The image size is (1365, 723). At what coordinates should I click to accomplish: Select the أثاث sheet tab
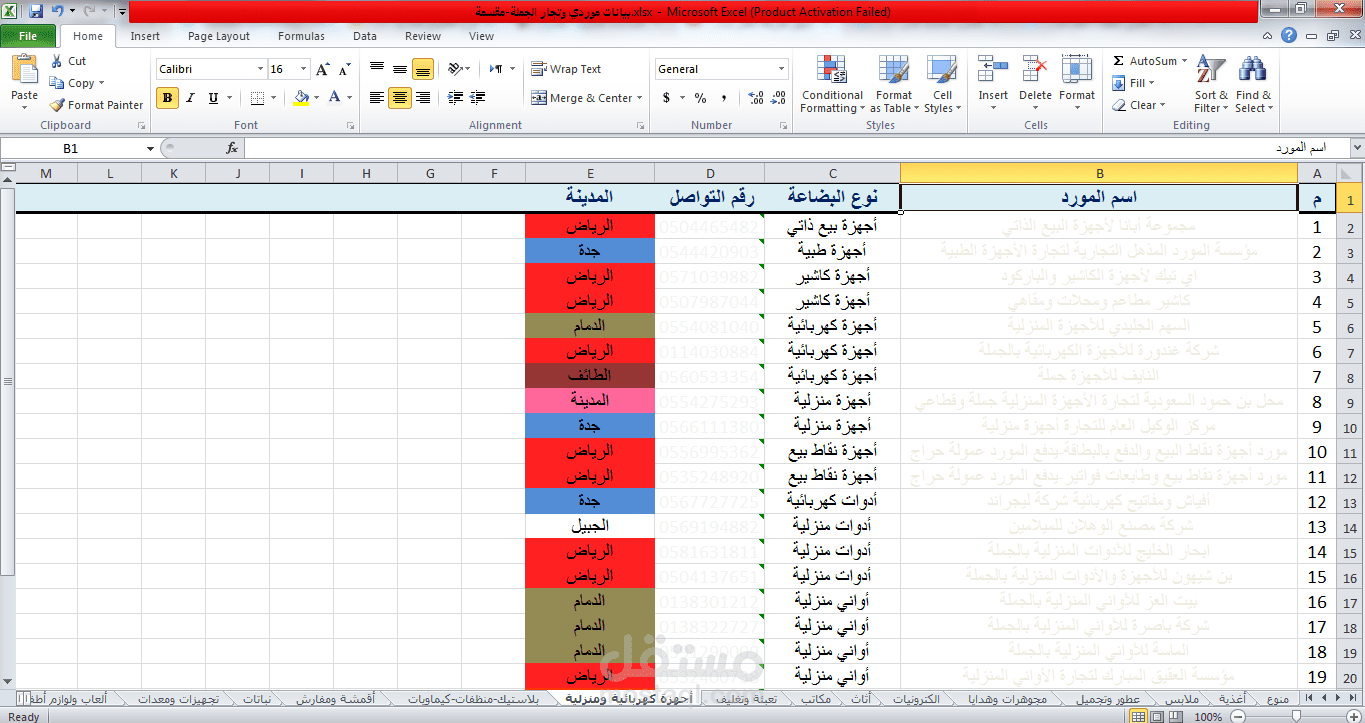coord(859,699)
